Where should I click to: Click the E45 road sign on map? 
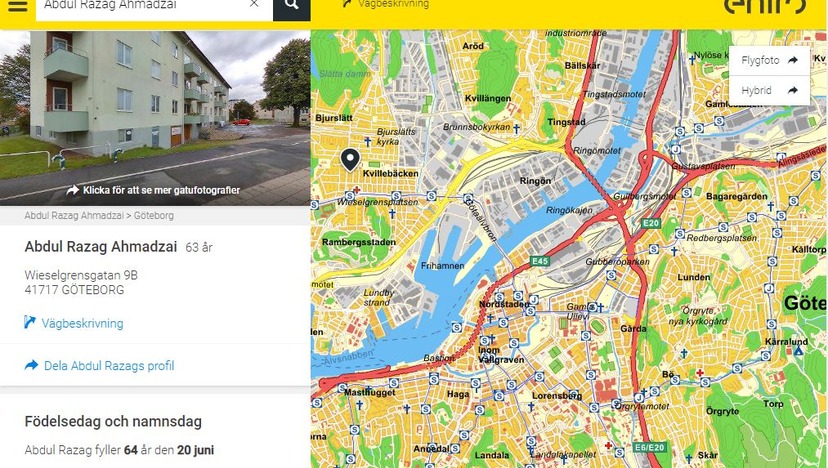point(540,261)
